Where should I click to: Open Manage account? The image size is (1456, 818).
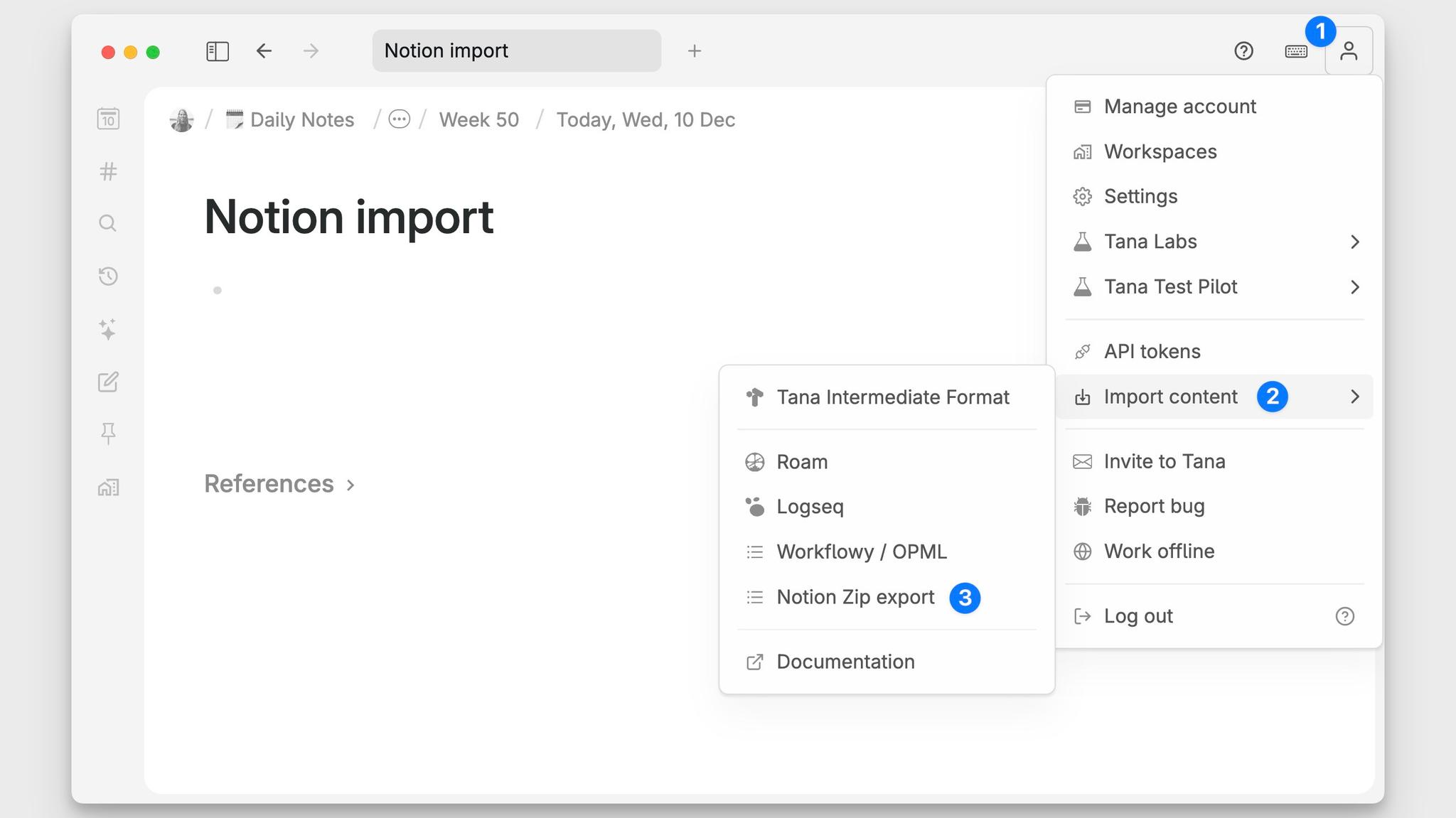(x=1214, y=107)
